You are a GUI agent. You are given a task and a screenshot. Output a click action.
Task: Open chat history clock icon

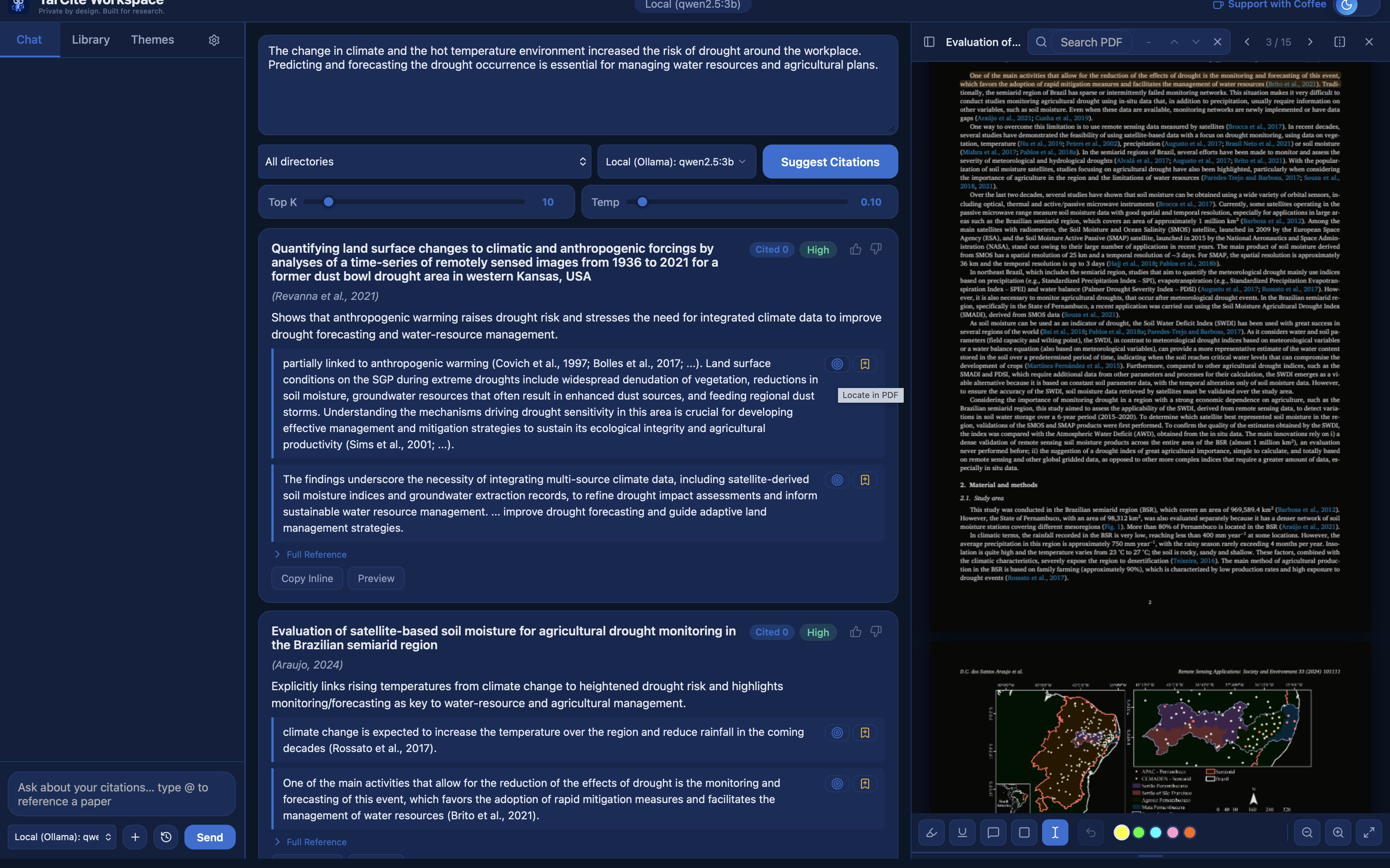166,837
